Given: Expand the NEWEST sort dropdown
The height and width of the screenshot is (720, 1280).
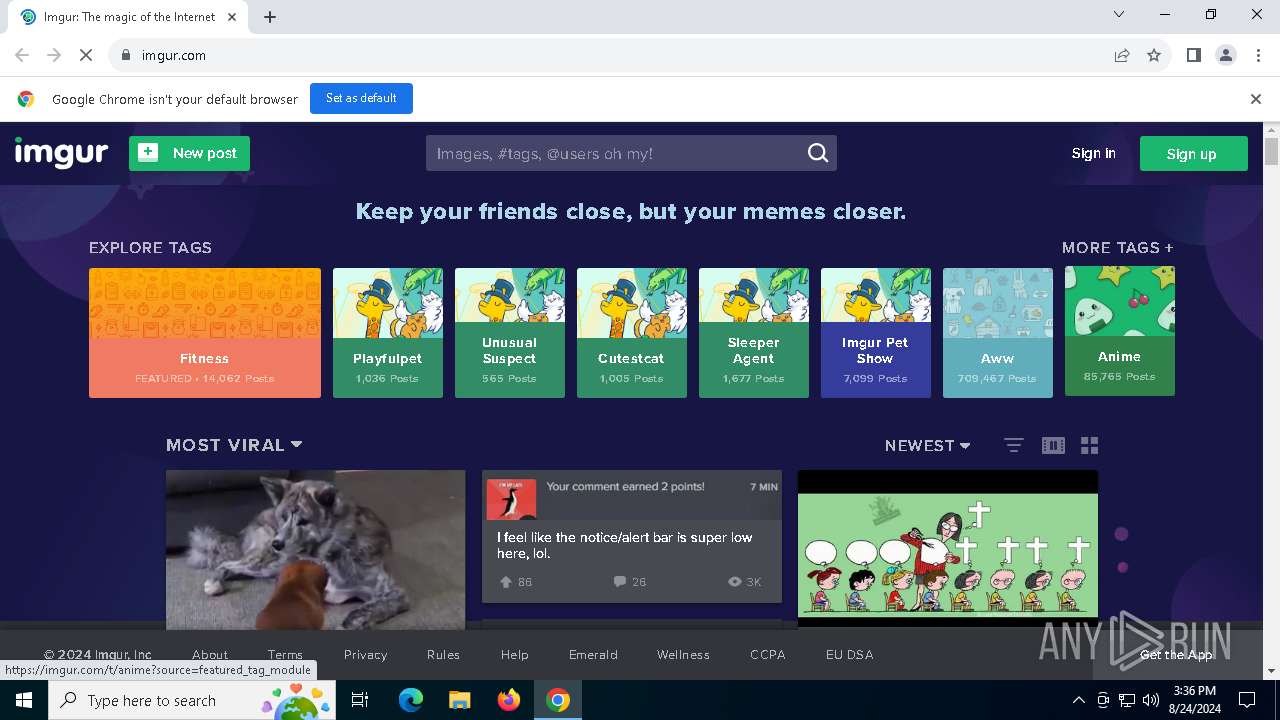Looking at the screenshot, I should pyautogui.click(x=927, y=446).
